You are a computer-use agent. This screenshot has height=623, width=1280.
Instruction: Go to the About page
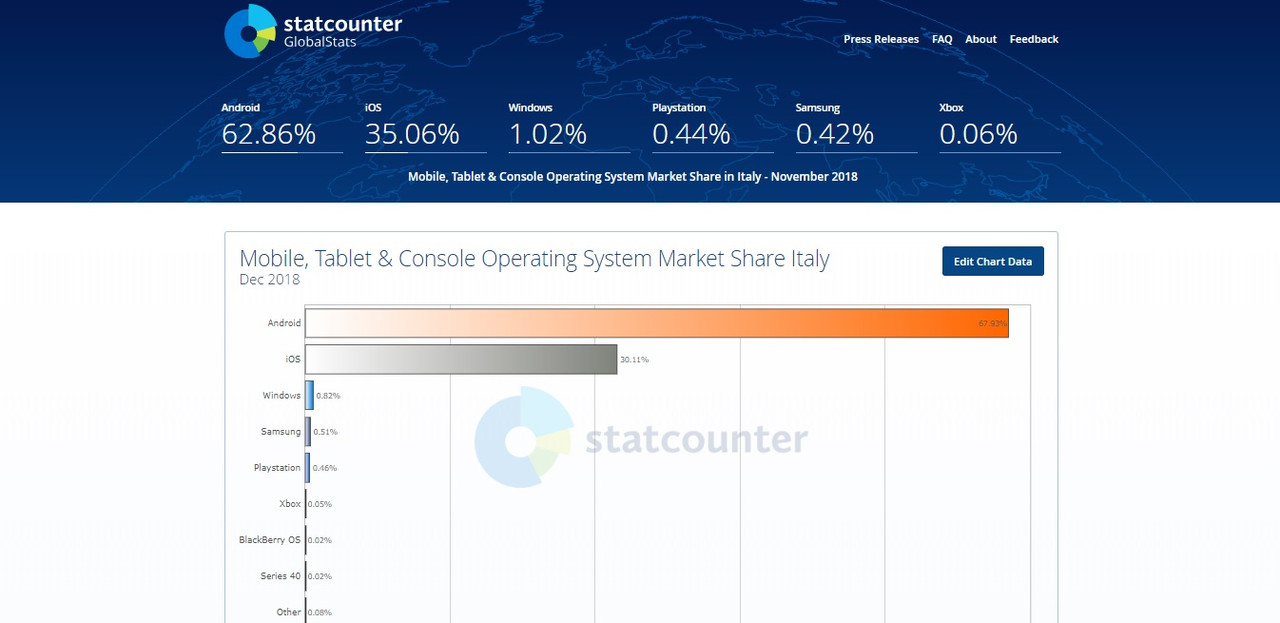pyautogui.click(x=981, y=39)
